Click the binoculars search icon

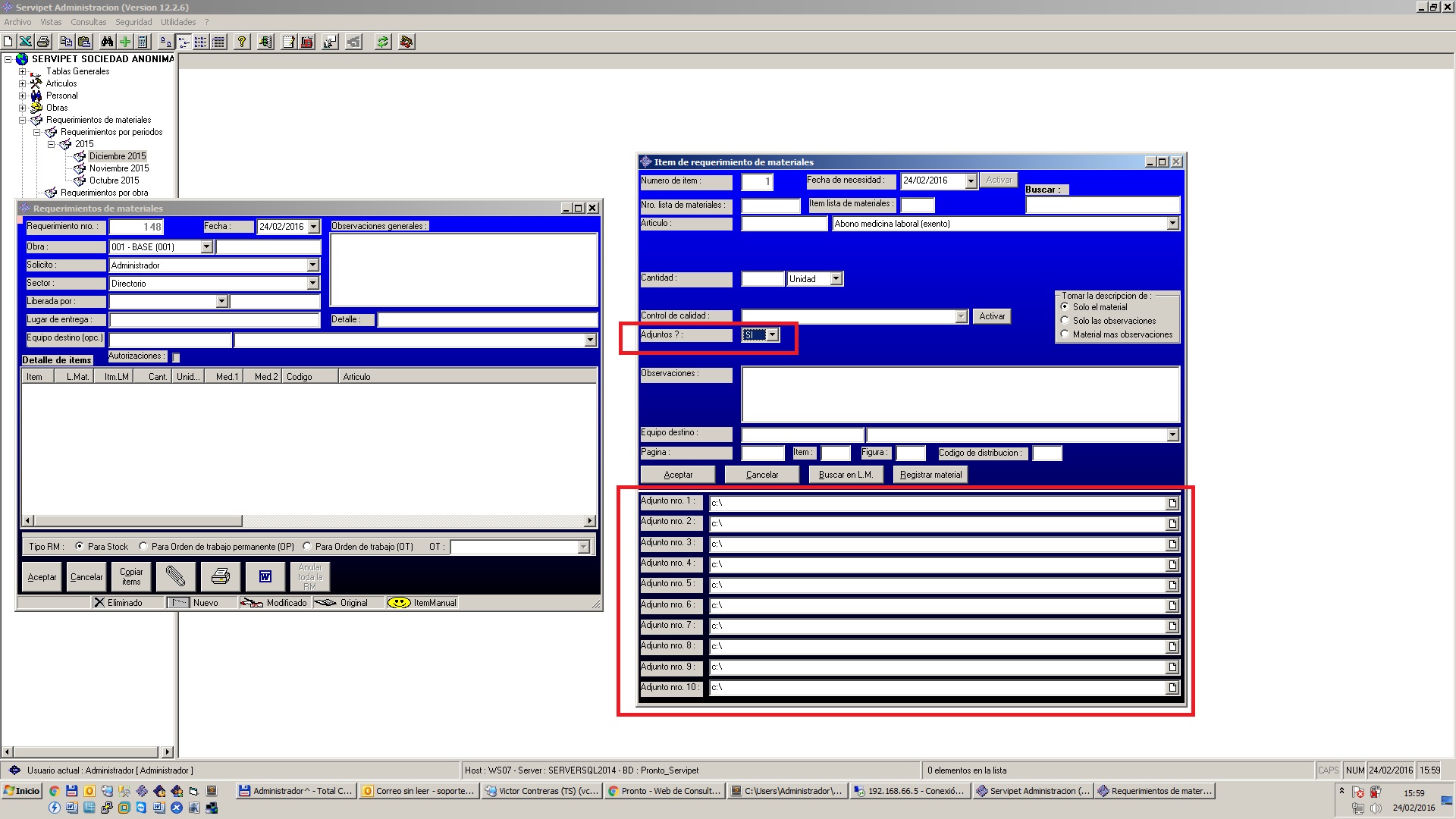107,42
